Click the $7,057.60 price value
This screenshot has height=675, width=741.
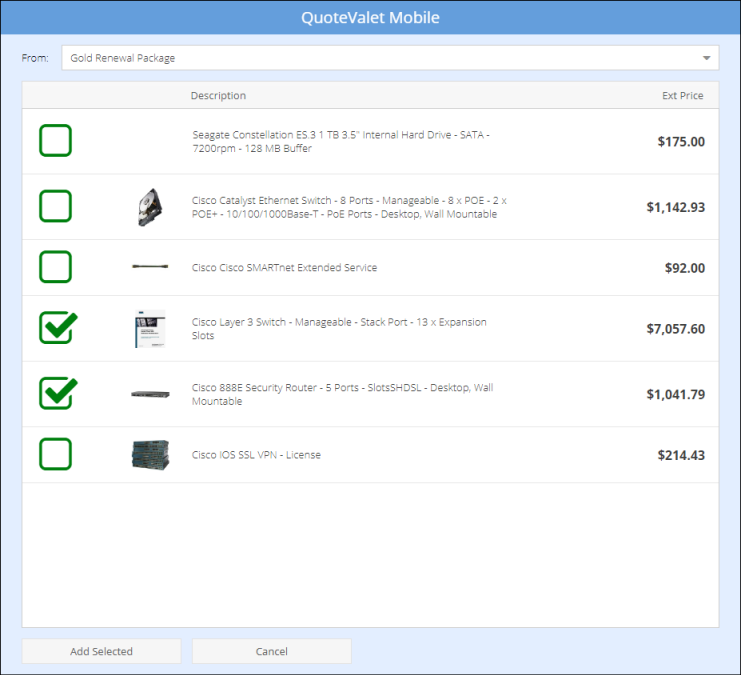tap(675, 329)
